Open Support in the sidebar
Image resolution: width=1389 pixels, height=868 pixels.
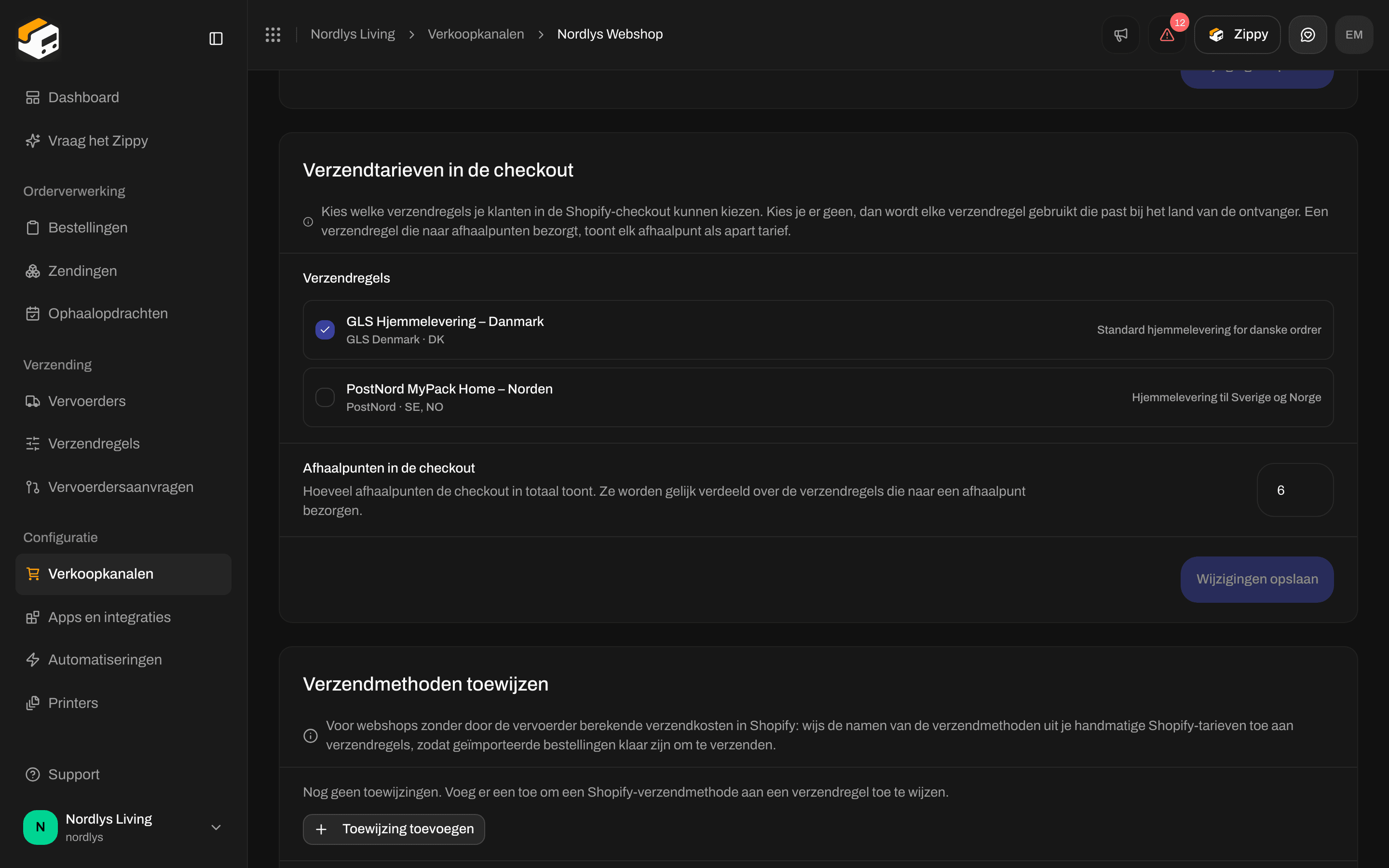(x=123, y=774)
